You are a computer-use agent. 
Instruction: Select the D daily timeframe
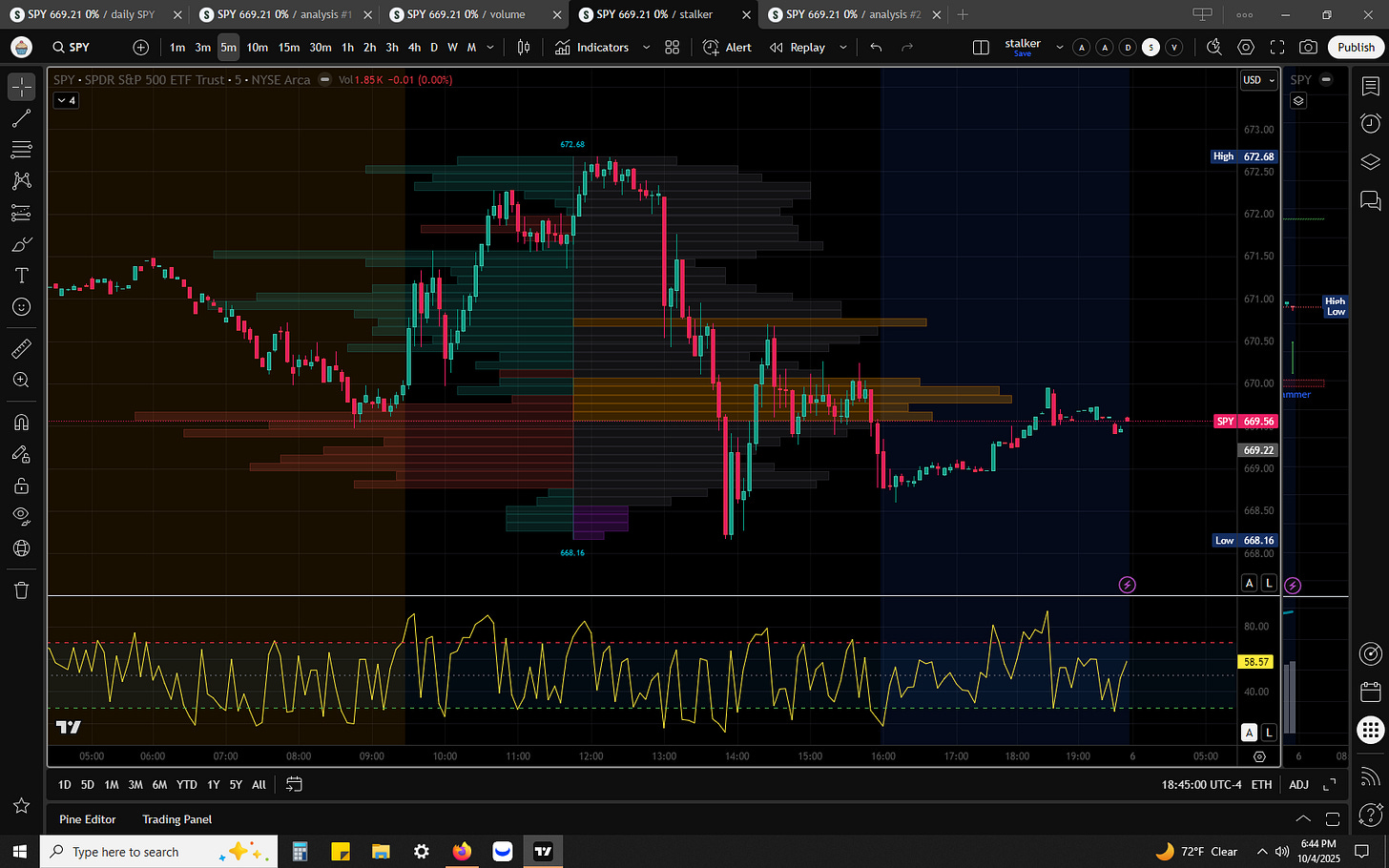point(434,47)
